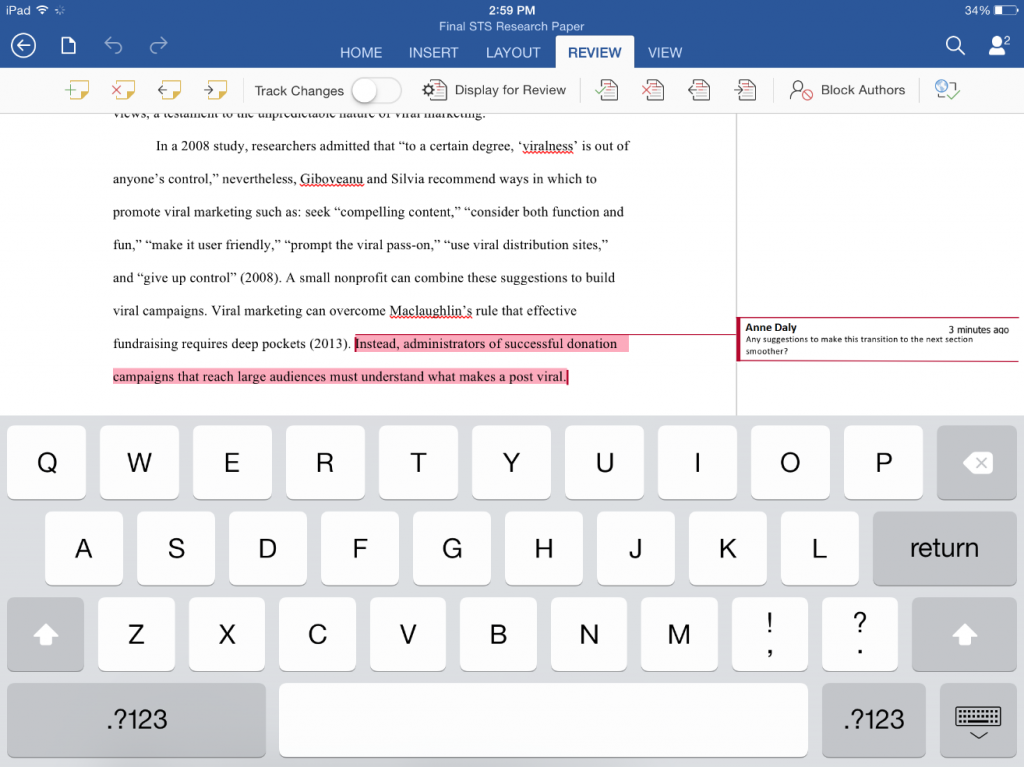
Task: Create a new document
Action: click(x=66, y=45)
